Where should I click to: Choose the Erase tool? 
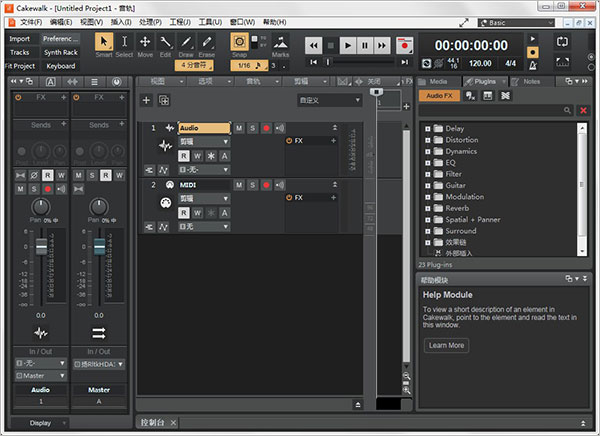207,41
